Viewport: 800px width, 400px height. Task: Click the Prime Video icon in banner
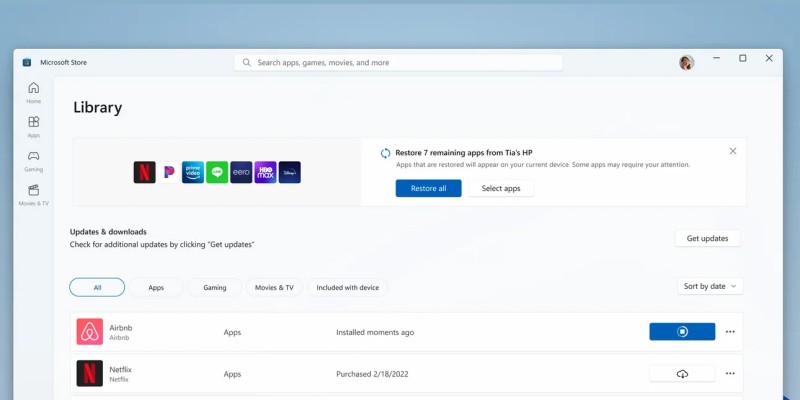pos(193,172)
